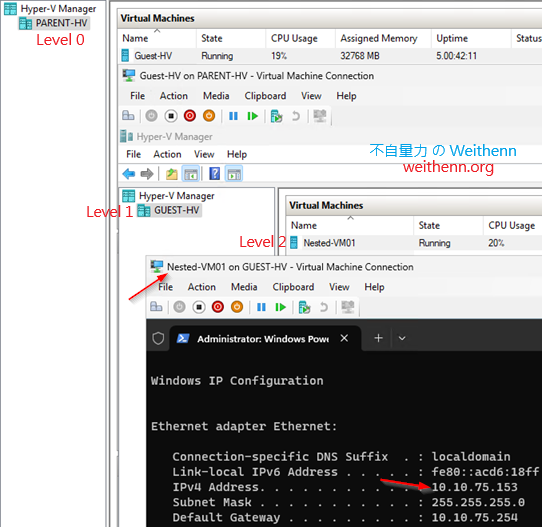Click Reset (green play) icon in Nested-VM01 toolbar
This screenshot has width=542, height=527.
[281, 307]
